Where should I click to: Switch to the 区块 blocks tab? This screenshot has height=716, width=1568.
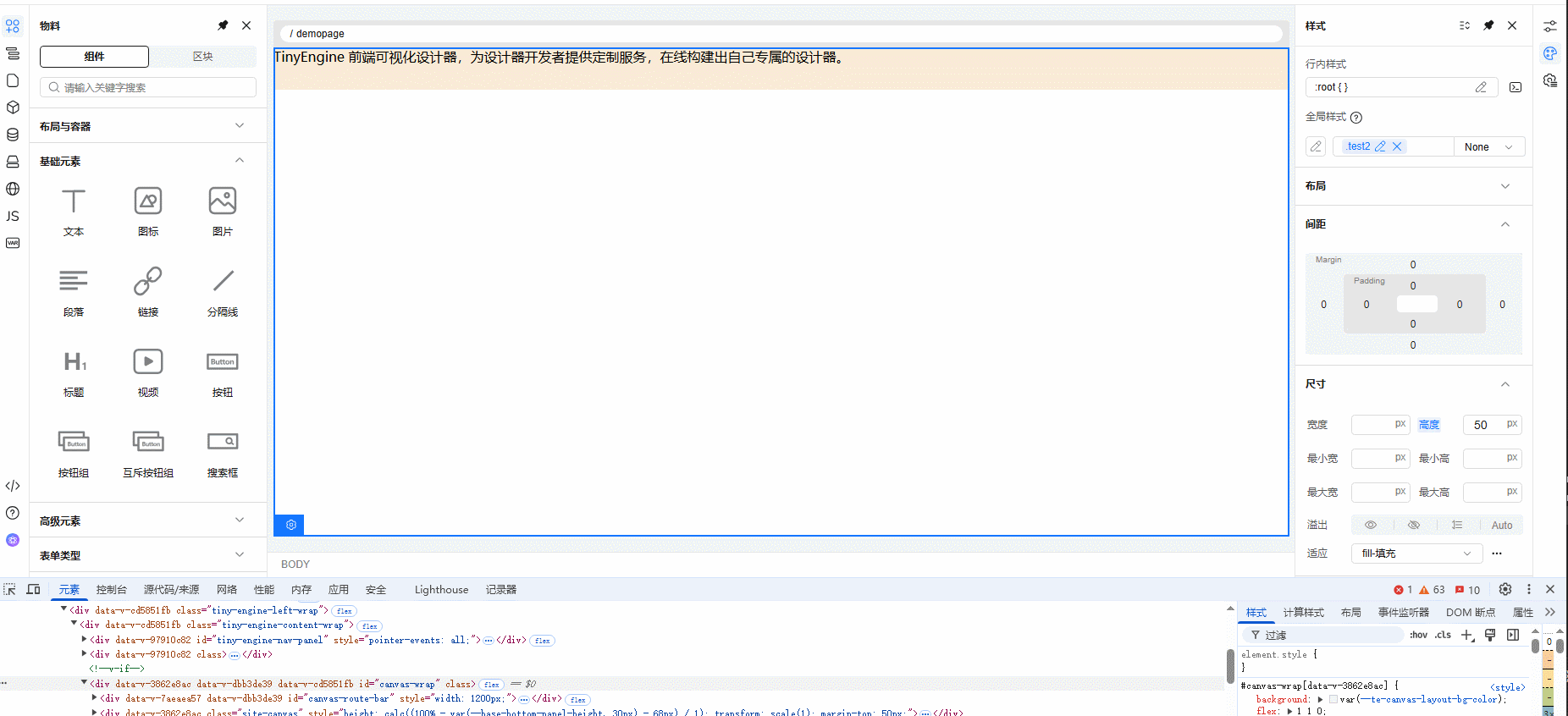202,57
